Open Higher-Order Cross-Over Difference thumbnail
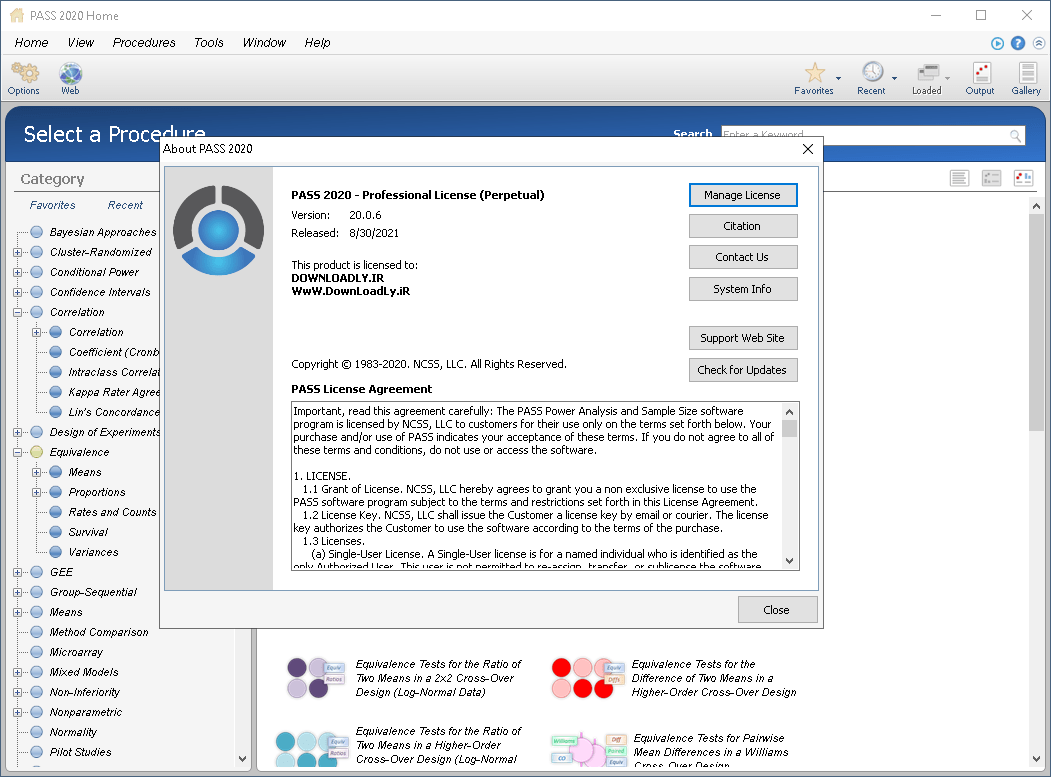 (586, 678)
